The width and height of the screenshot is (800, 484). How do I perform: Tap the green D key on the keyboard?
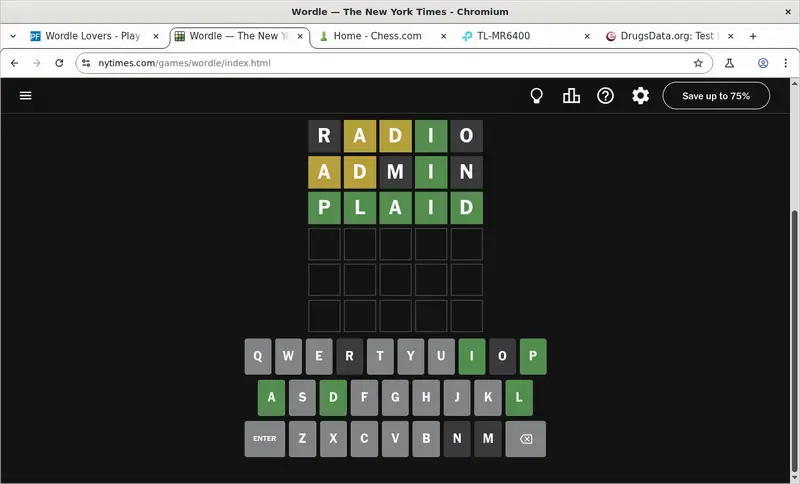pyautogui.click(x=333, y=397)
